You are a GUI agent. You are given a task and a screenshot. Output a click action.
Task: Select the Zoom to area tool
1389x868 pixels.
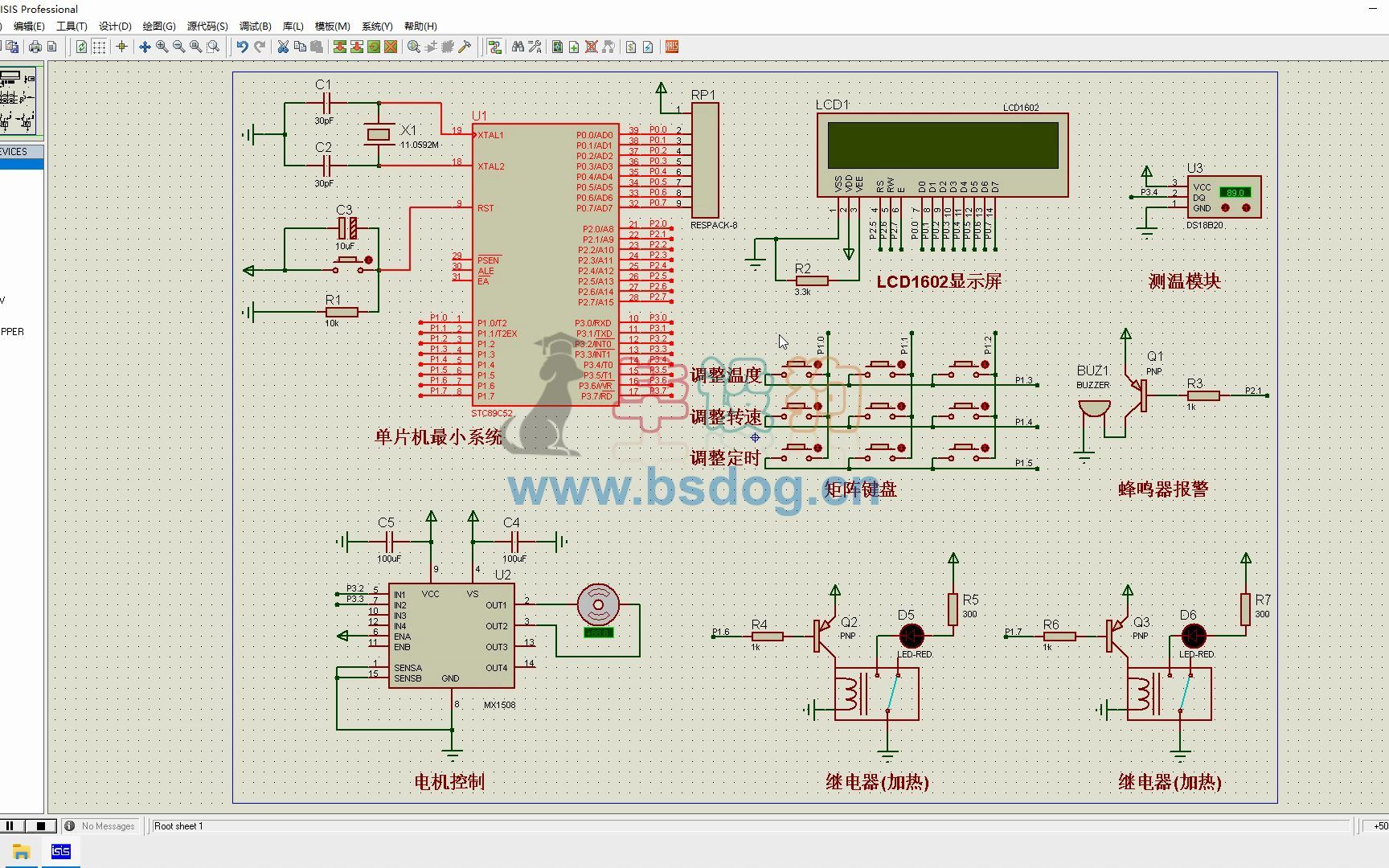(x=213, y=47)
